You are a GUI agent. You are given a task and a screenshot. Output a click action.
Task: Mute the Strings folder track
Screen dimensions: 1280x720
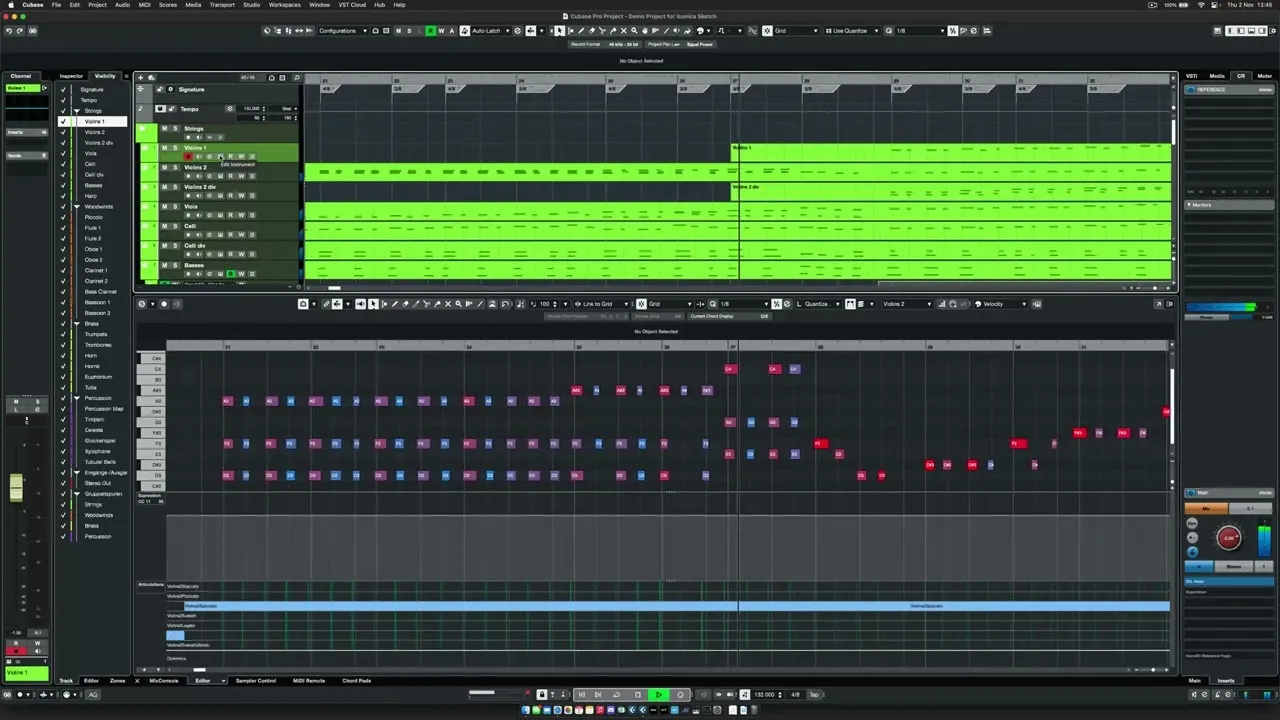click(164, 129)
